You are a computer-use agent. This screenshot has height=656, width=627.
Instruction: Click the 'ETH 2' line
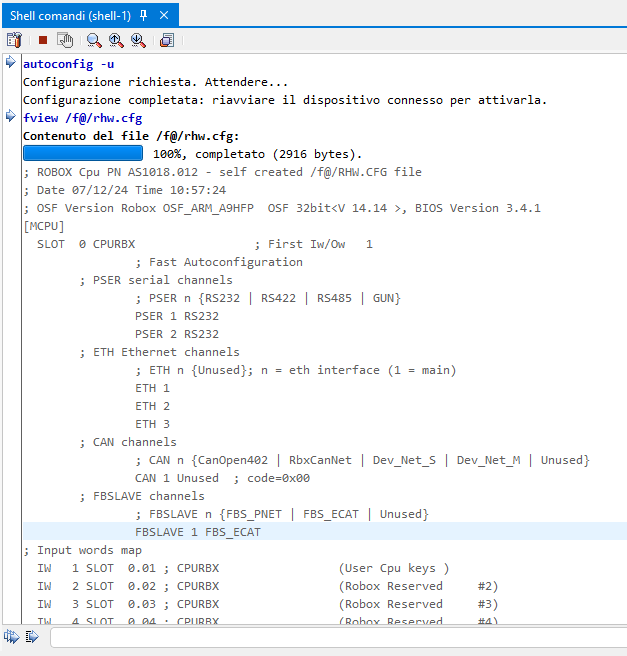(152, 406)
